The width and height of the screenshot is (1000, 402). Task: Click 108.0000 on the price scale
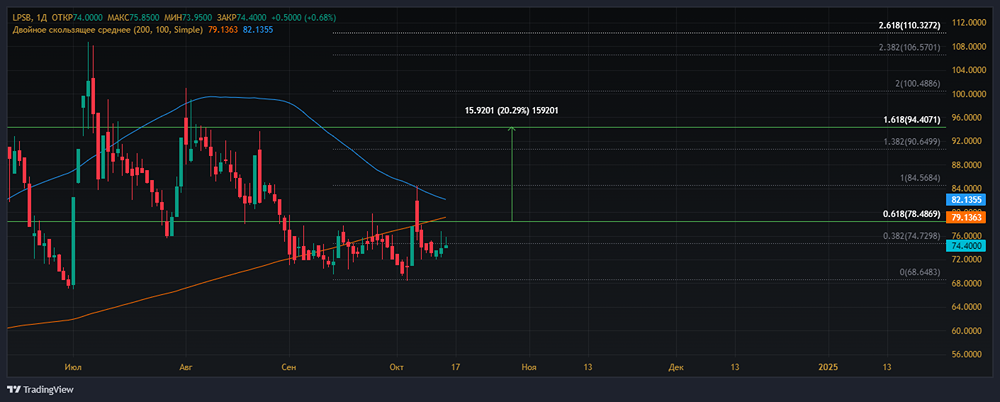pos(970,47)
